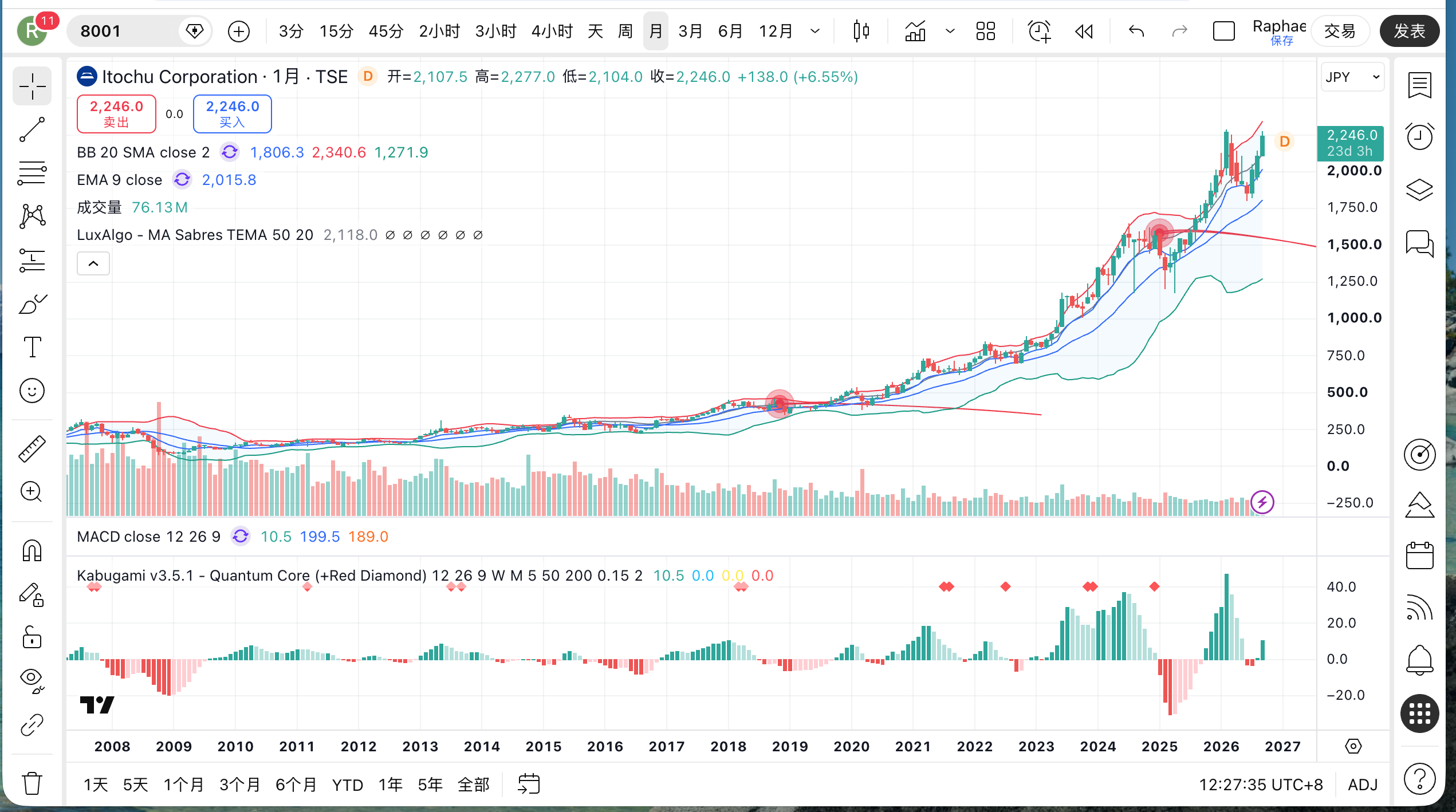Screen dimensions: 1456x812
Task: Activate the zoom in tool
Action: 32,492
